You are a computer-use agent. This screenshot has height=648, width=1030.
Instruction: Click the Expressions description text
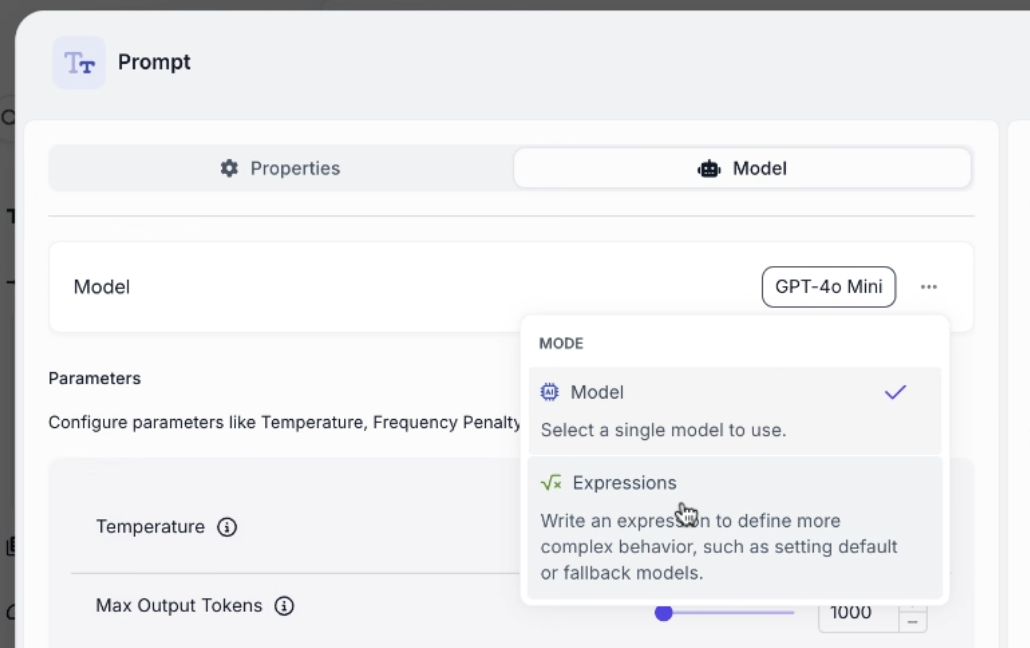coord(719,547)
